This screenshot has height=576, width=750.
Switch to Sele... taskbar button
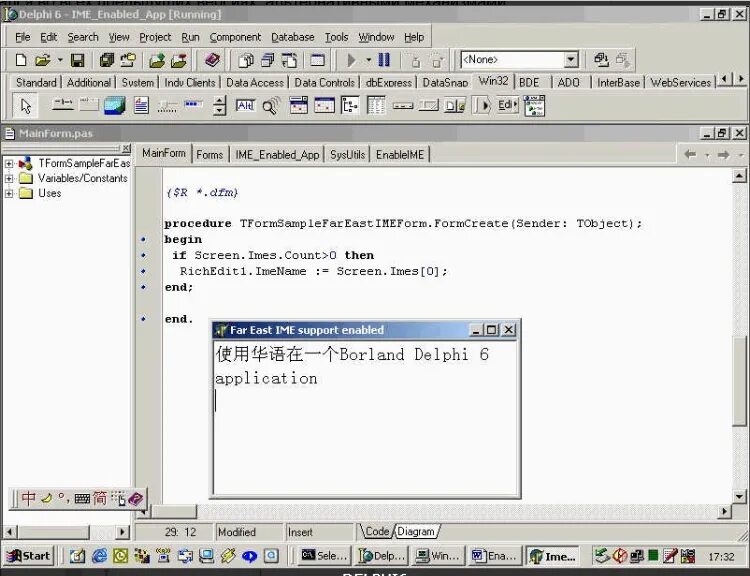tap(324, 556)
